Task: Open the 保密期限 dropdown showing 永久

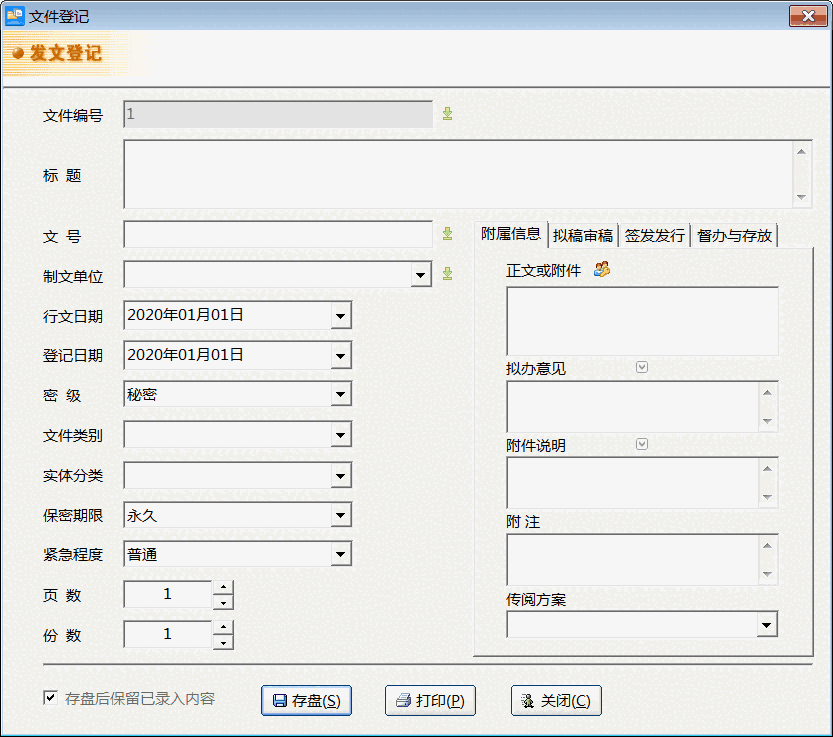Action: coord(342,515)
